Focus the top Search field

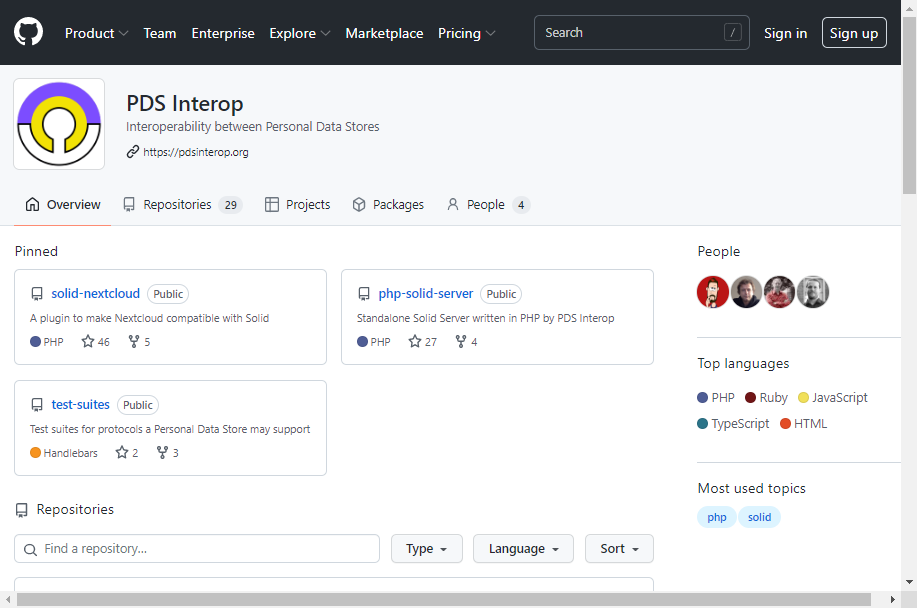(x=642, y=33)
